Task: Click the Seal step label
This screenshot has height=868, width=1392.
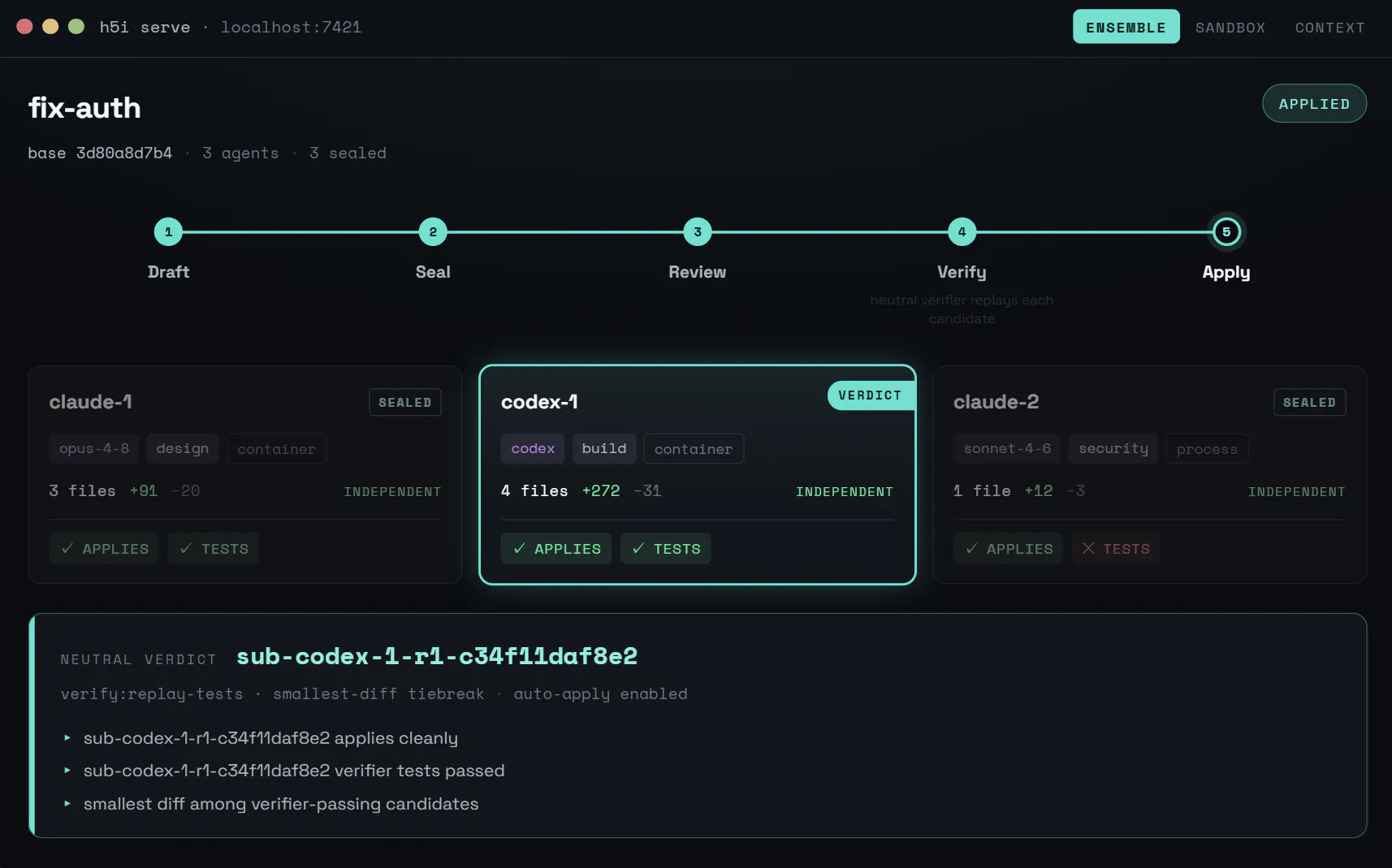Action: pos(433,272)
